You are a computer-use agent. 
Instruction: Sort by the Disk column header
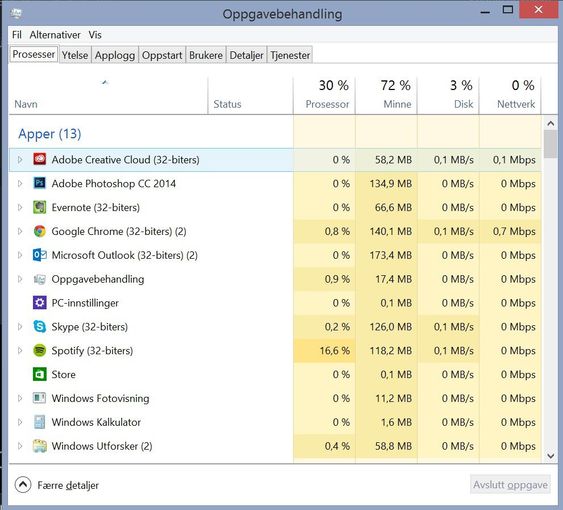click(448, 95)
